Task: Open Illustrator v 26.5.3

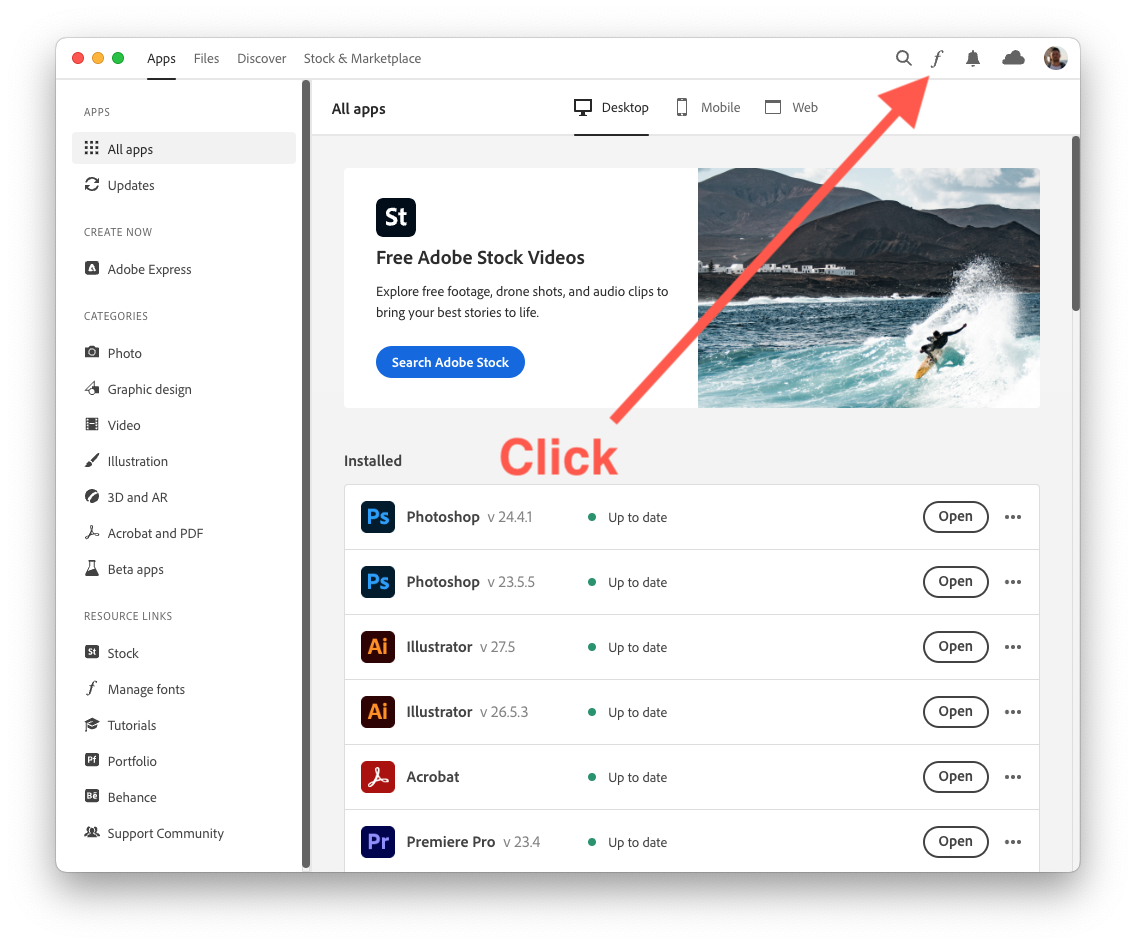Action: click(956, 711)
